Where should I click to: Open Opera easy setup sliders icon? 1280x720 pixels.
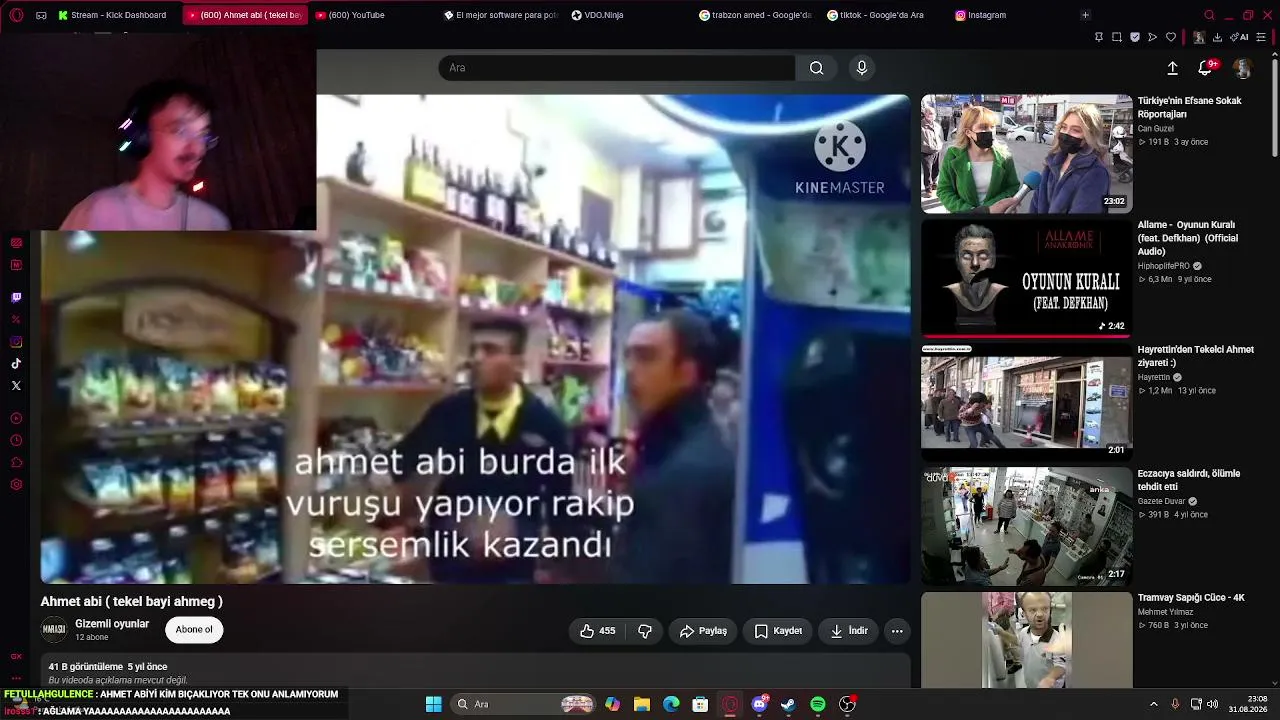tap(1262, 37)
